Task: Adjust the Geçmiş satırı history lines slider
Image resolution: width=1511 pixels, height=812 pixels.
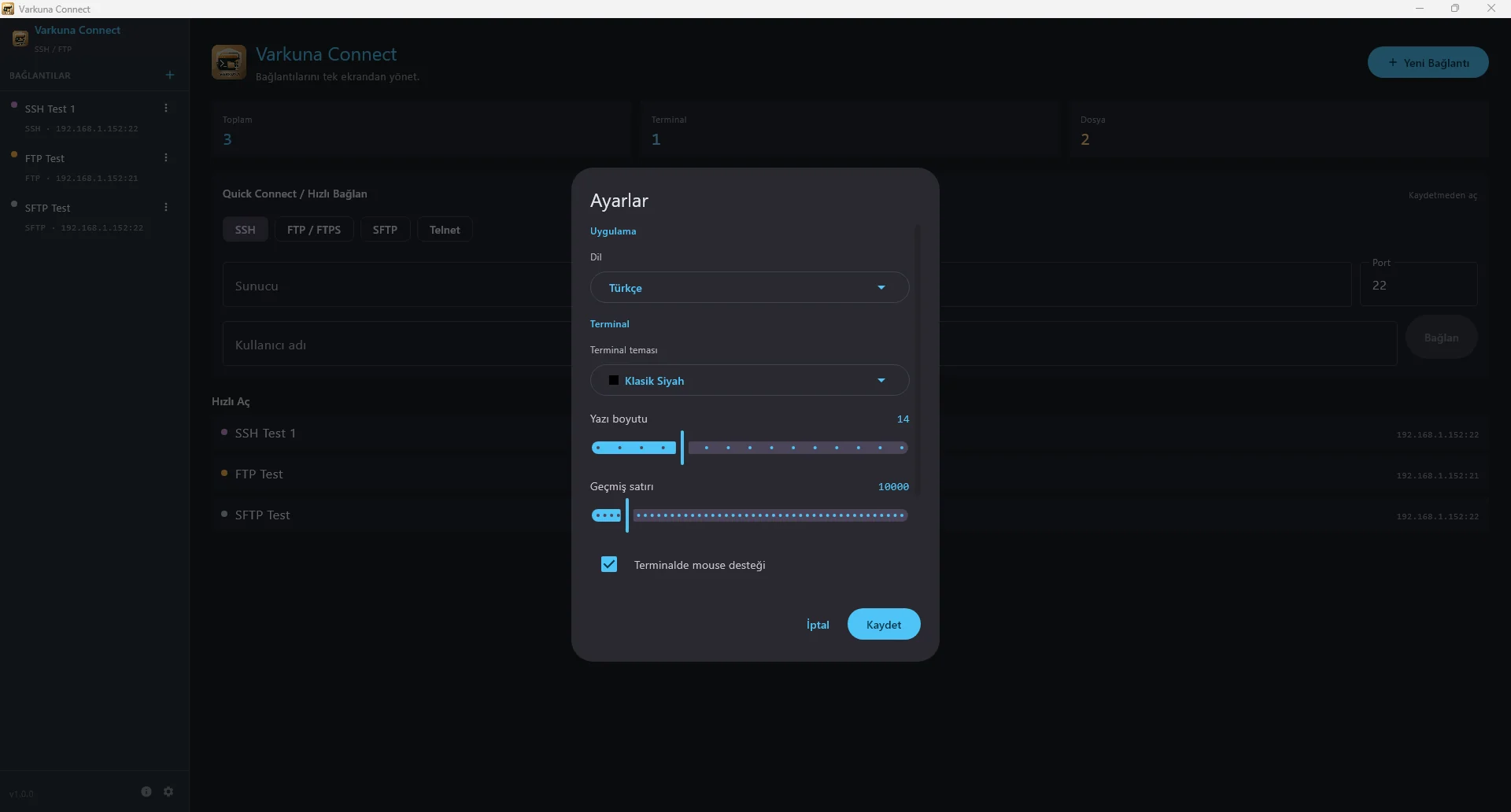Action: [749, 515]
